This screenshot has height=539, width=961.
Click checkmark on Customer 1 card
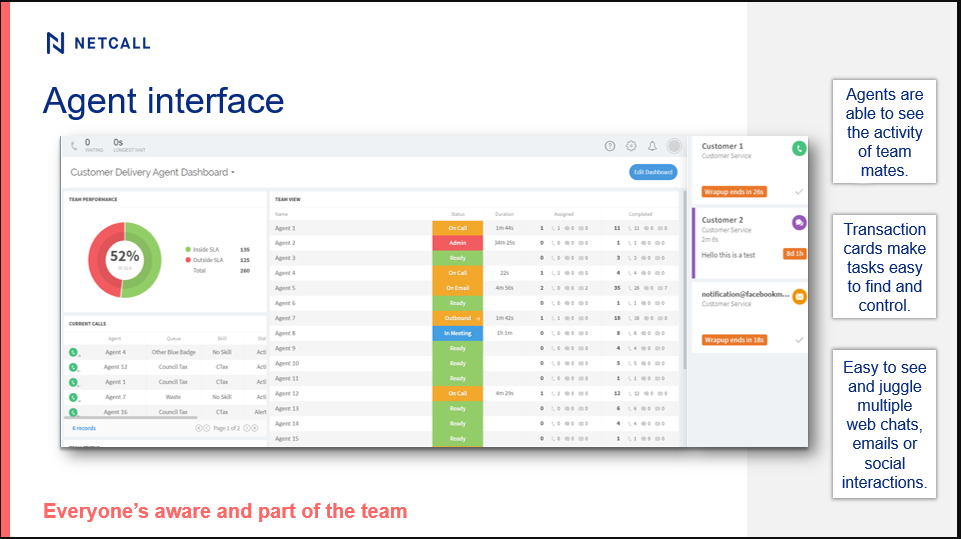[x=799, y=192]
